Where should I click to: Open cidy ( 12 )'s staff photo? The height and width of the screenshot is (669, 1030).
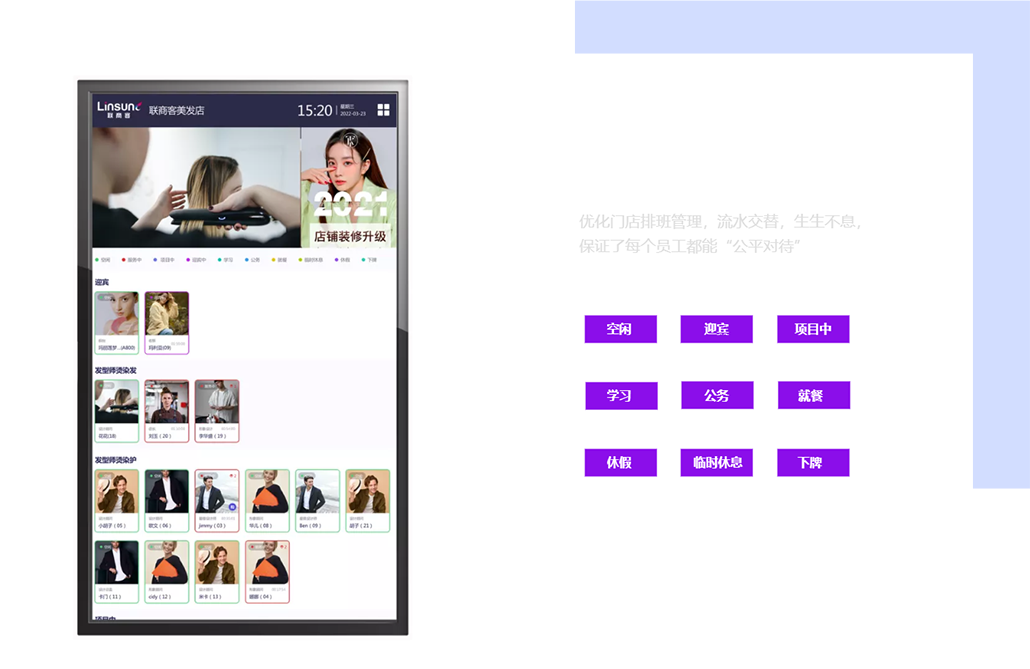tap(166, 561)
